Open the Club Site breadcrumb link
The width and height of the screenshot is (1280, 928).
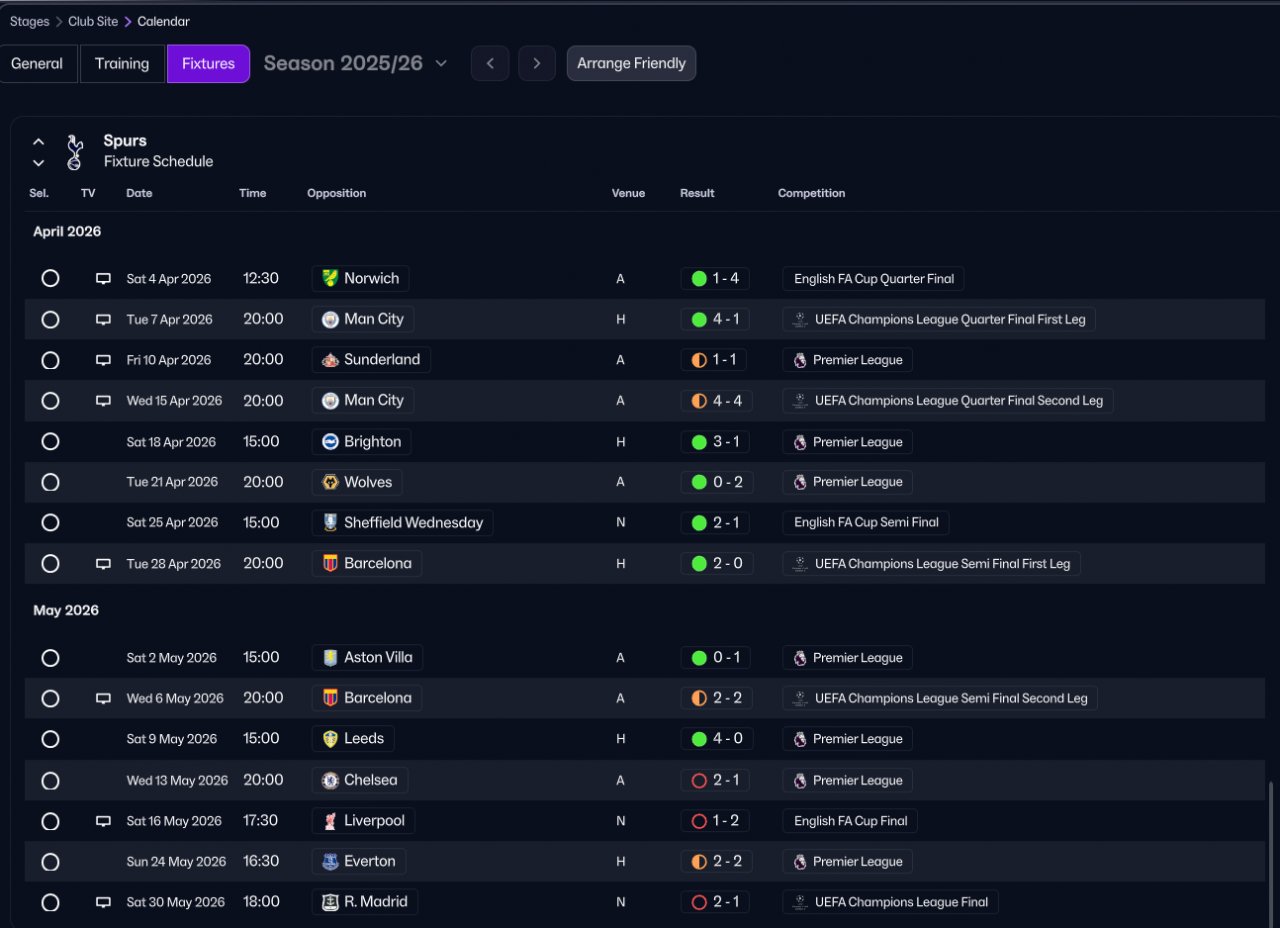93,21
